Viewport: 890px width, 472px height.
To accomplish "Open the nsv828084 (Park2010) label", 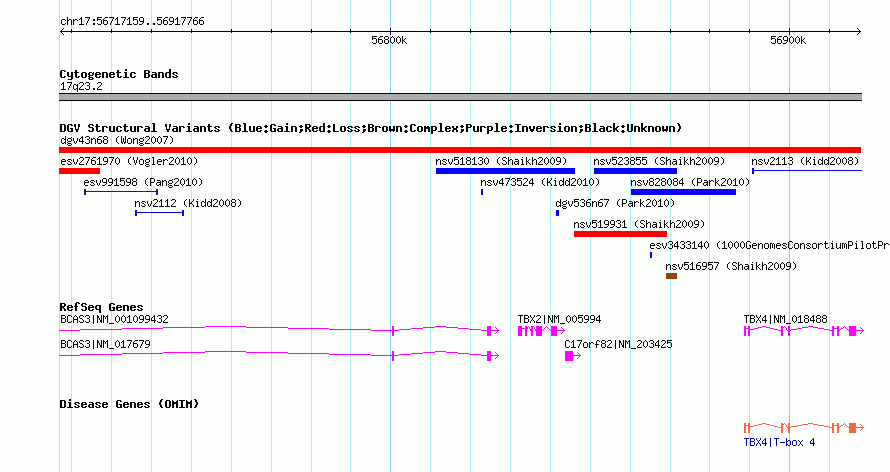I will [690, 182].
